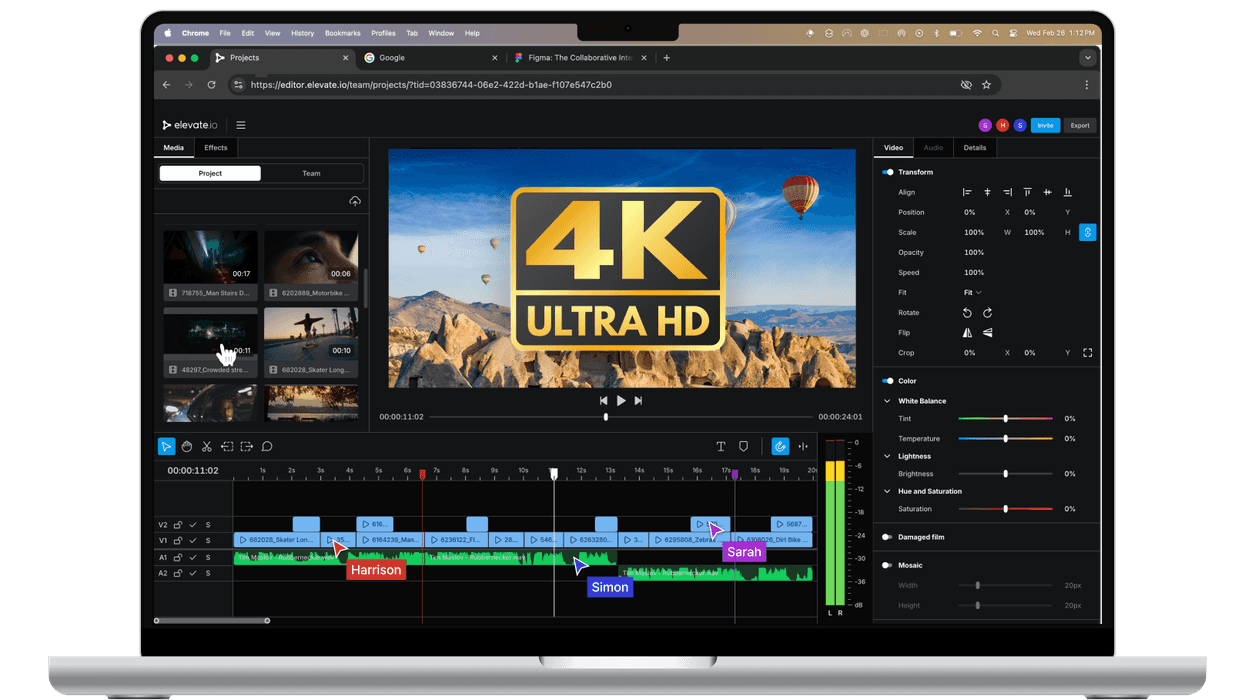Select the scissors cut tool

207,447
